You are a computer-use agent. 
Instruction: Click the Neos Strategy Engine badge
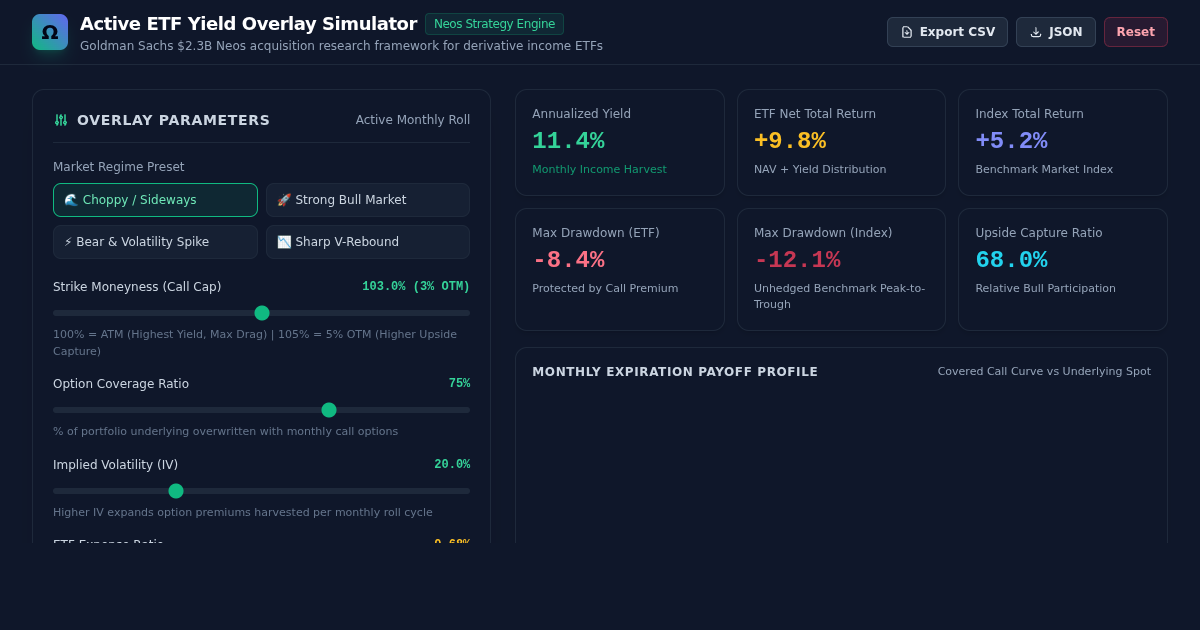[x=494, y=24]
